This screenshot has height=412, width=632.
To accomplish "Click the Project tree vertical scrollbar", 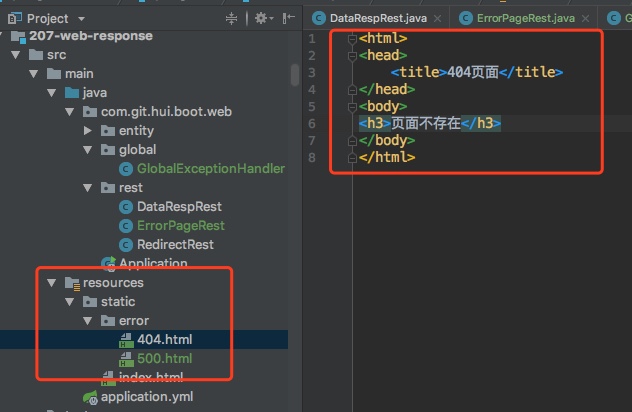I will tap(295, 75).
